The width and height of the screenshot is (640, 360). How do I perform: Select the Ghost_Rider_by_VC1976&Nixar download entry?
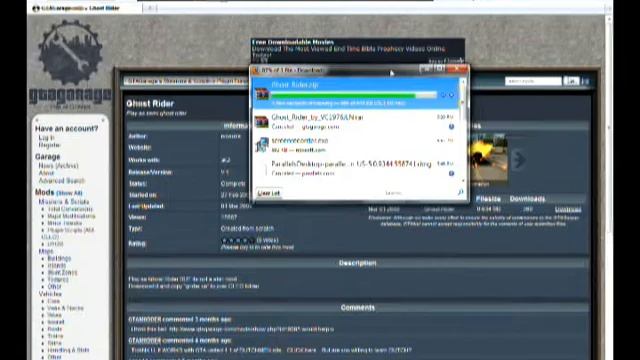pyautogui.click(x=356, y=122)
